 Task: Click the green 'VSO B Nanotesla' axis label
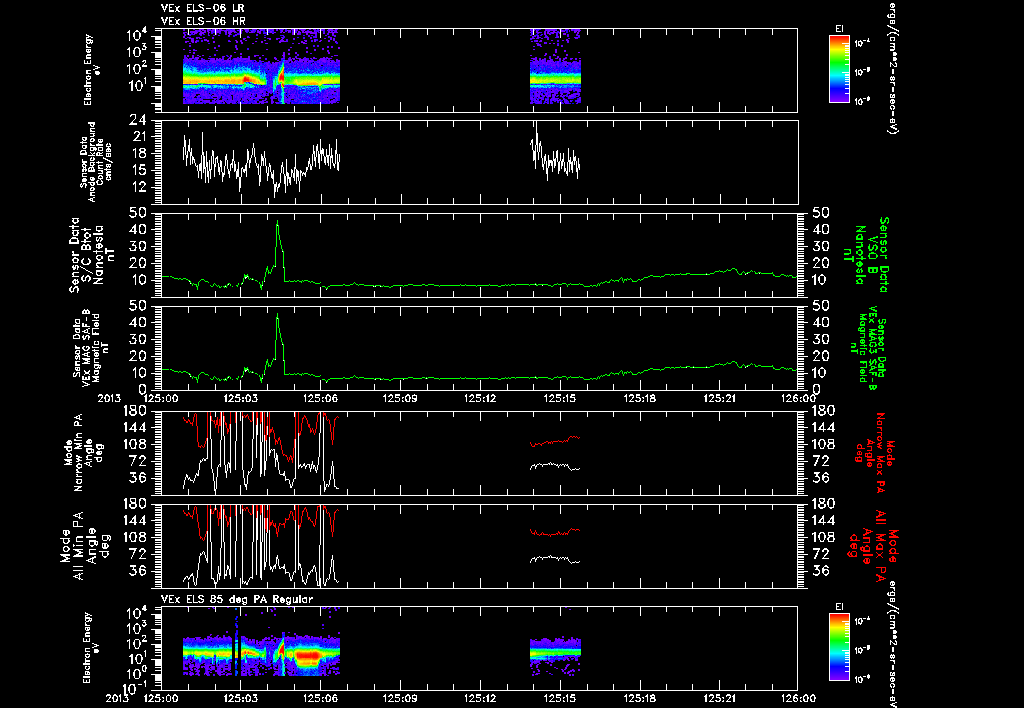865,255
